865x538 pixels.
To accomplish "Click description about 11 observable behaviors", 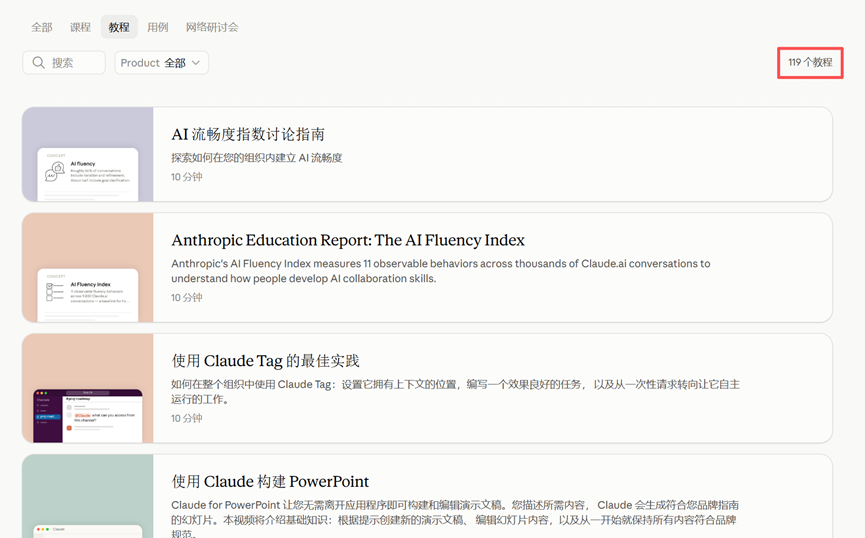I will tap(440, 271).
